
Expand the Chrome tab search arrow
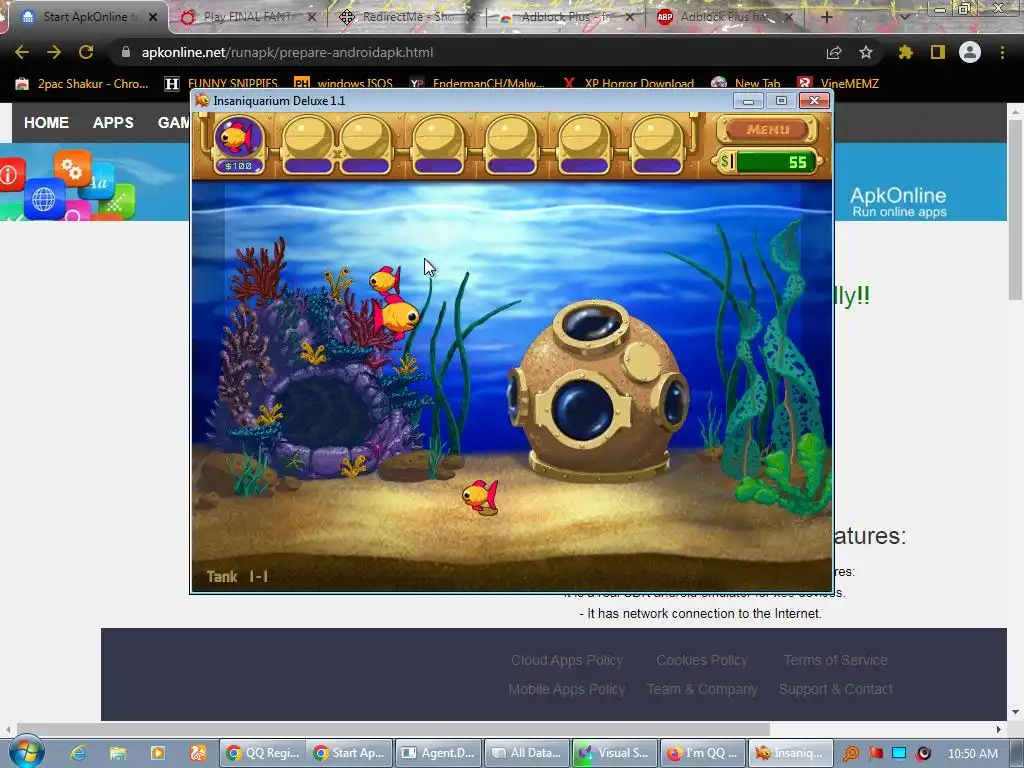[905, 17]
